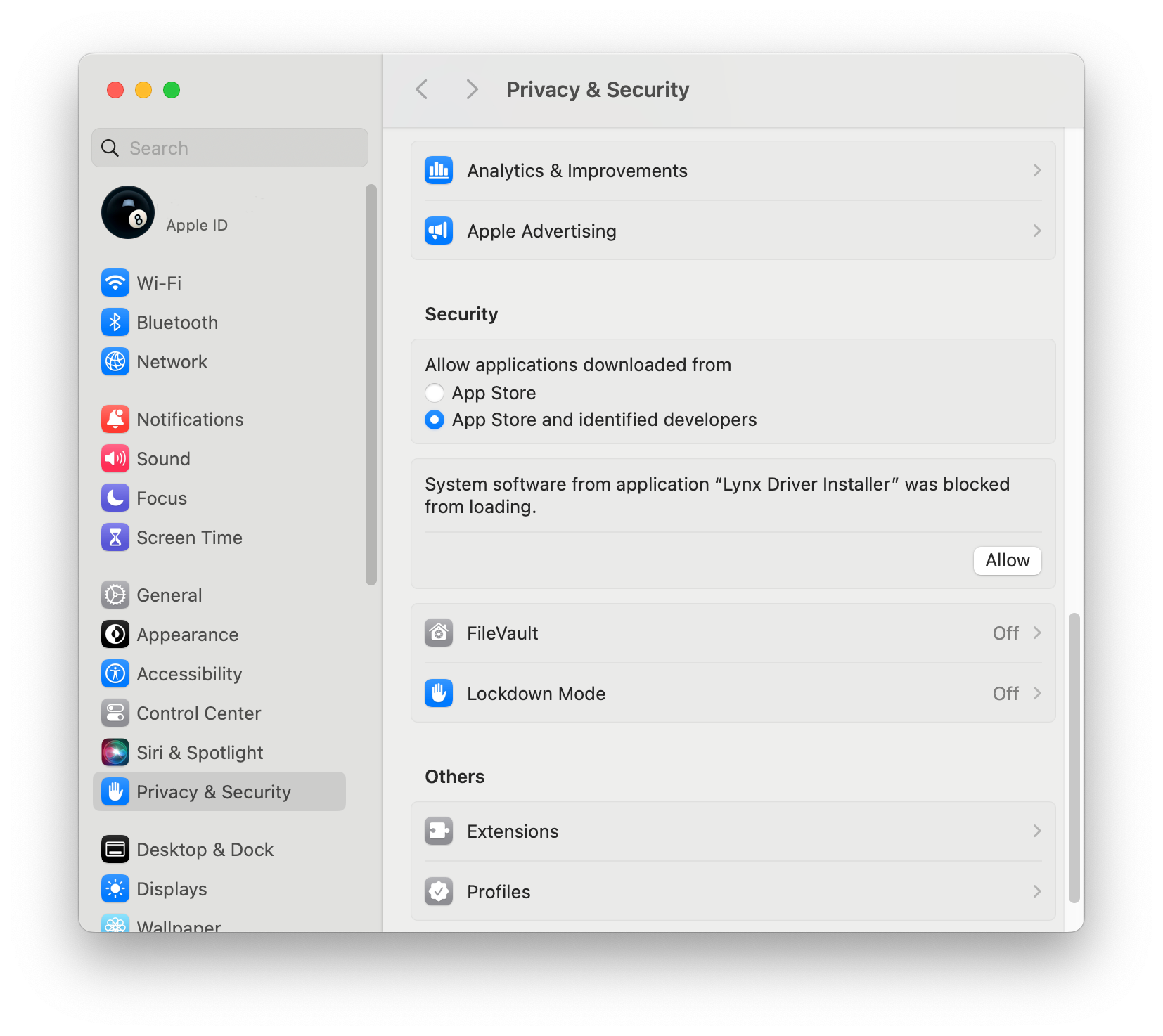Open the Appearance sidebar item
This screenshot has height=1036, width=1163.
tap(219, 635)
